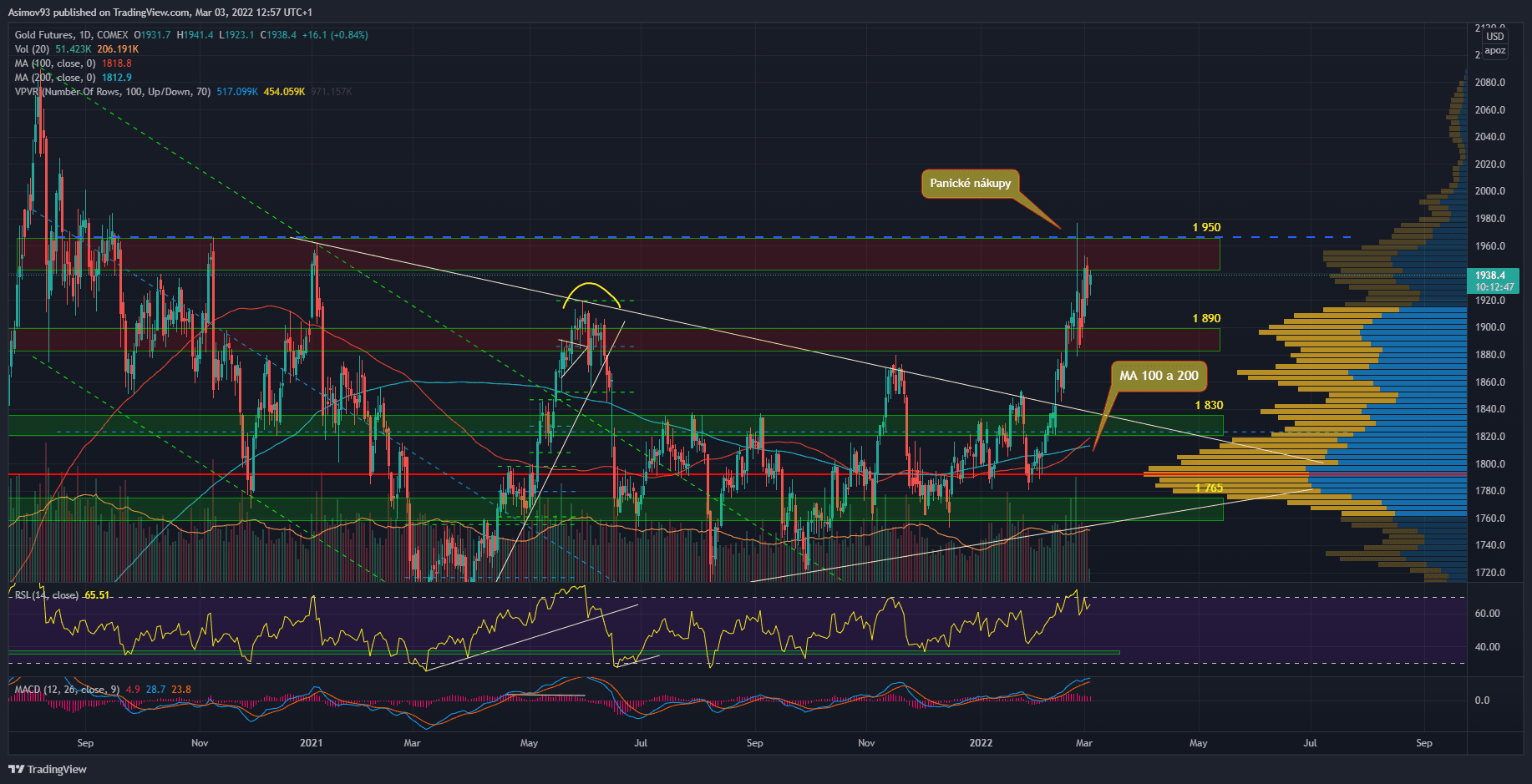Click the TradingView logo in bottom corner
This screenshot has width=1532, height=784.
[x=48, y=769]
